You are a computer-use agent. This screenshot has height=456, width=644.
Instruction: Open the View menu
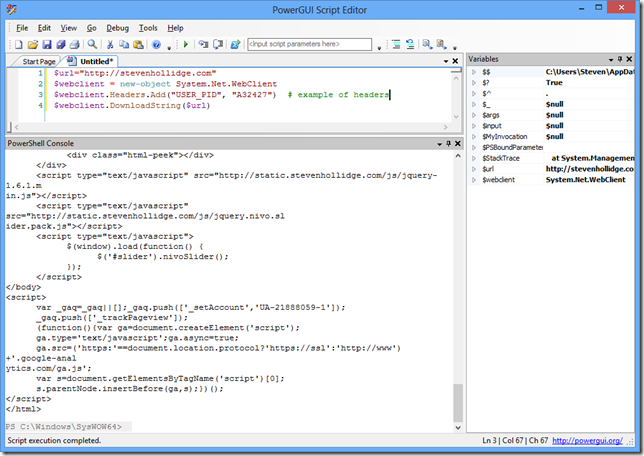point(69,28)
